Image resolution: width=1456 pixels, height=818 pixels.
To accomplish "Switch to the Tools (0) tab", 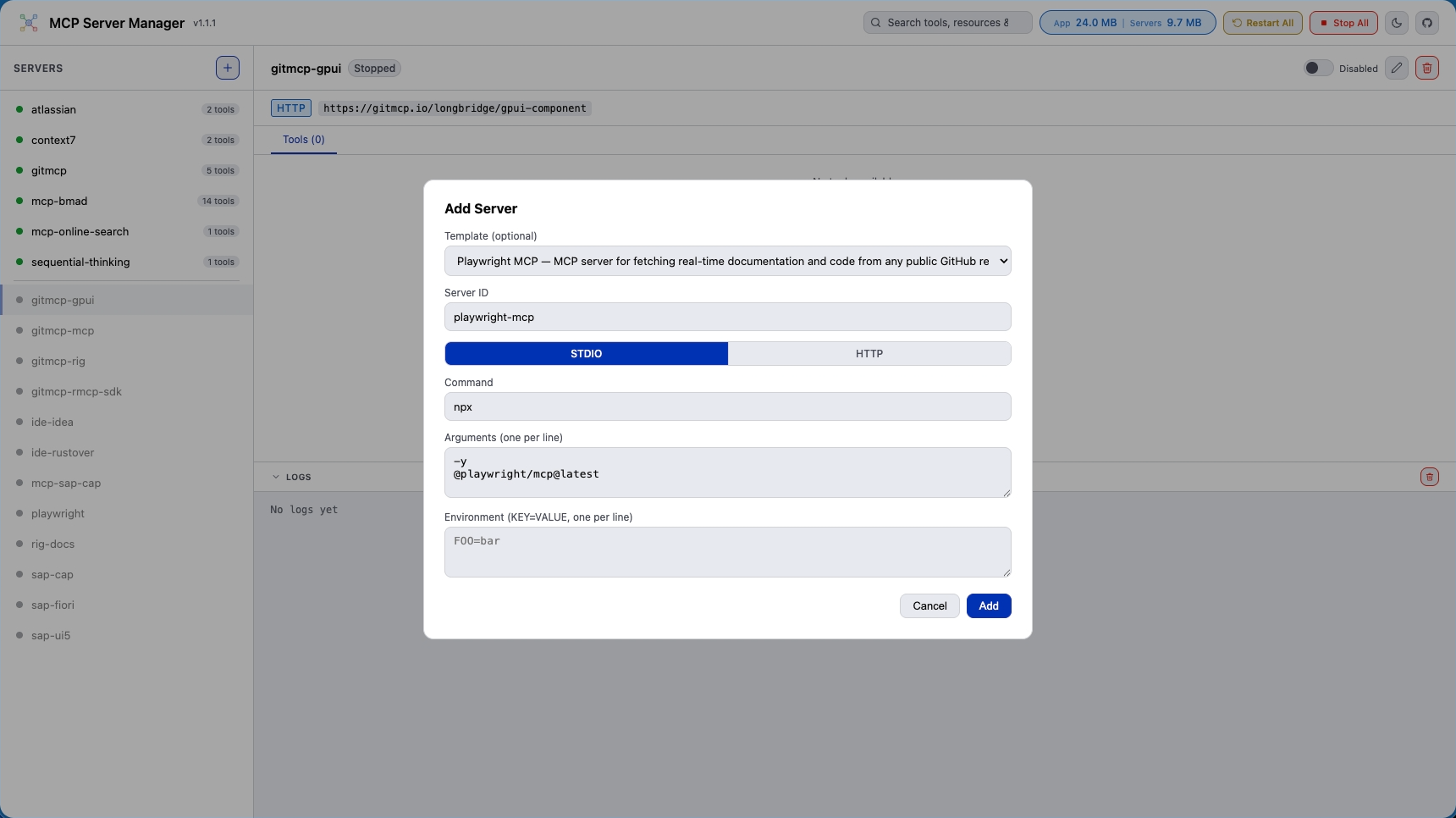I will 303,140.
